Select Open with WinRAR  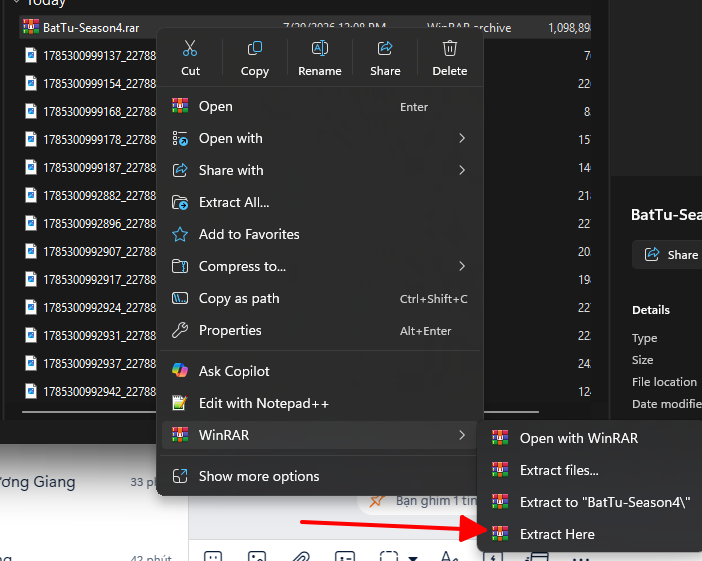[x=591, y=438]
